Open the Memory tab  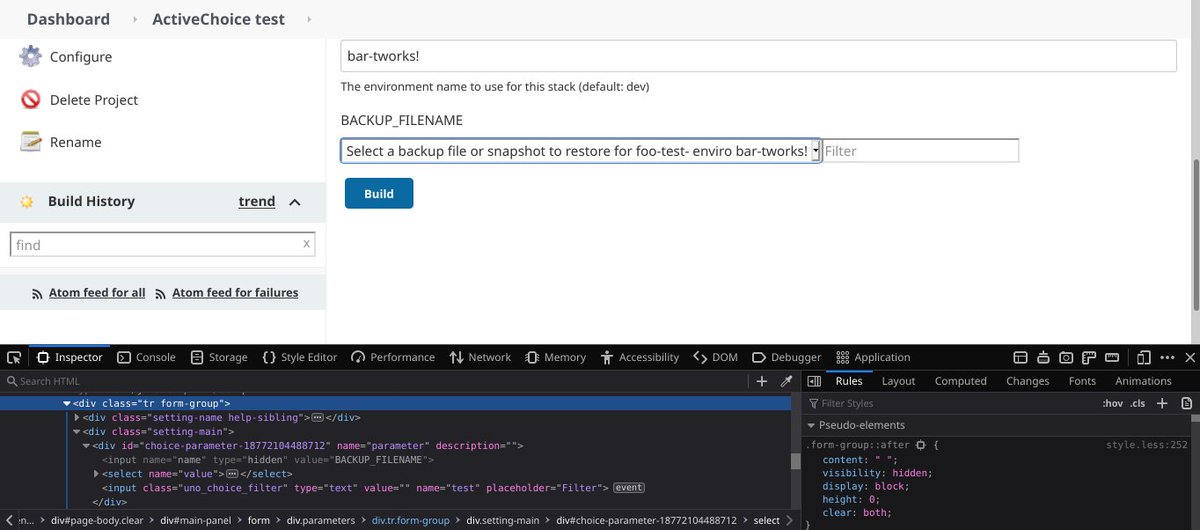556,357
